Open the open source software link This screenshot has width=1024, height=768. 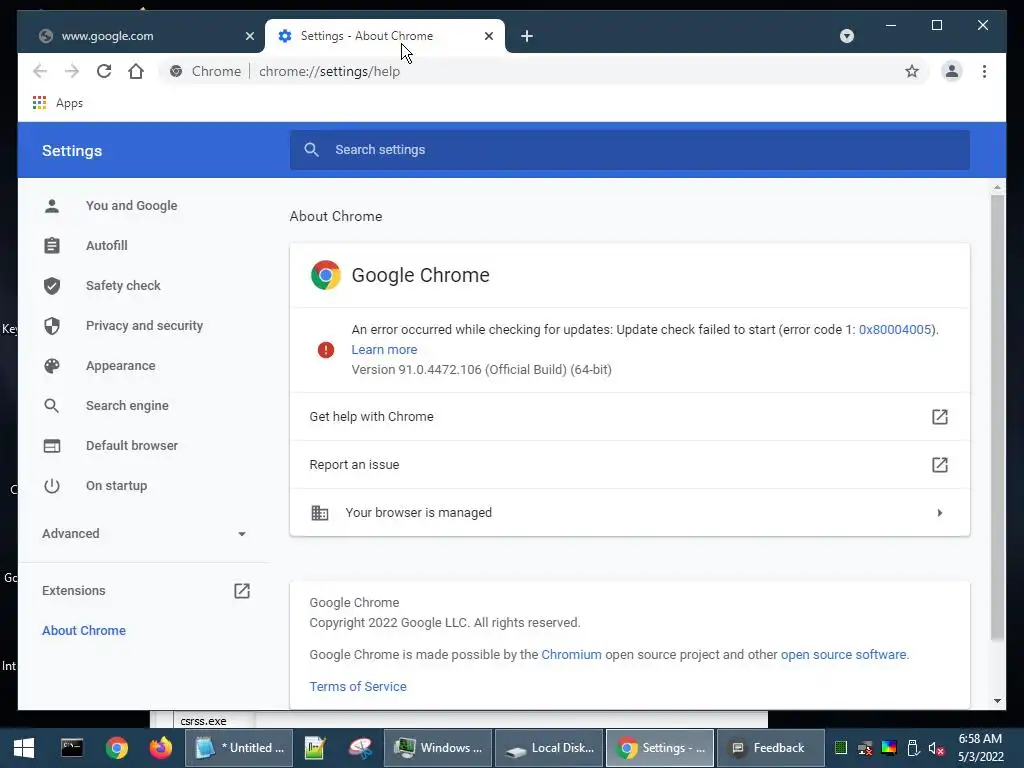(843, 654)
